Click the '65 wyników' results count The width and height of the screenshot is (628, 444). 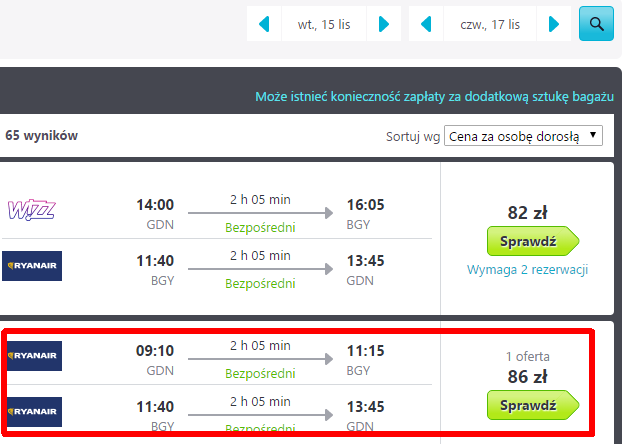[x=41, y=135]
